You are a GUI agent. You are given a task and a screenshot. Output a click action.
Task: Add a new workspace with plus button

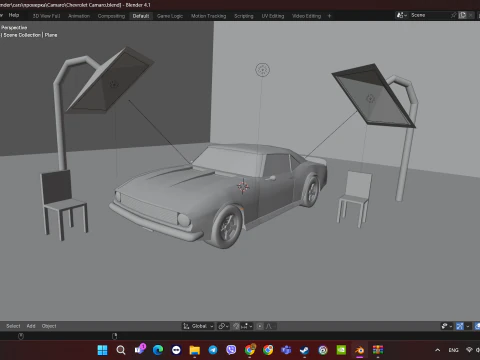tap(329, 16)
